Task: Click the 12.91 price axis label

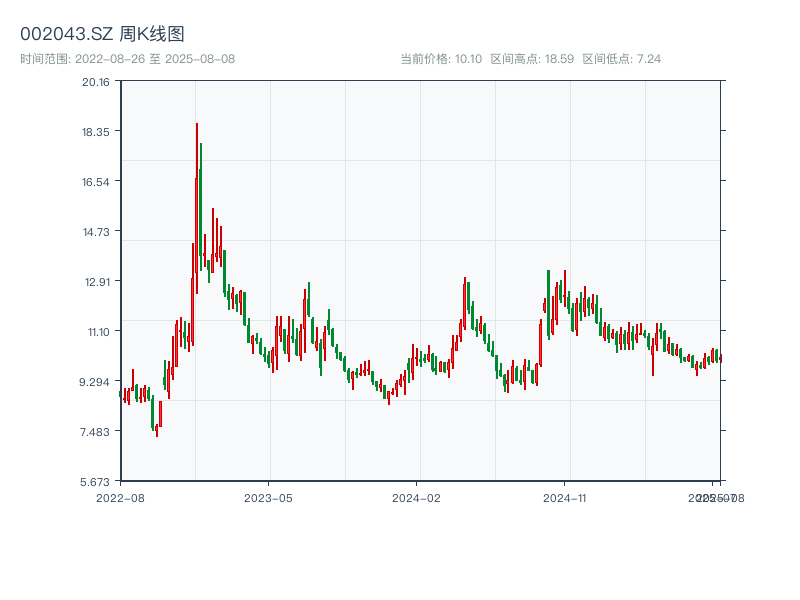Action: pos(96,282)
